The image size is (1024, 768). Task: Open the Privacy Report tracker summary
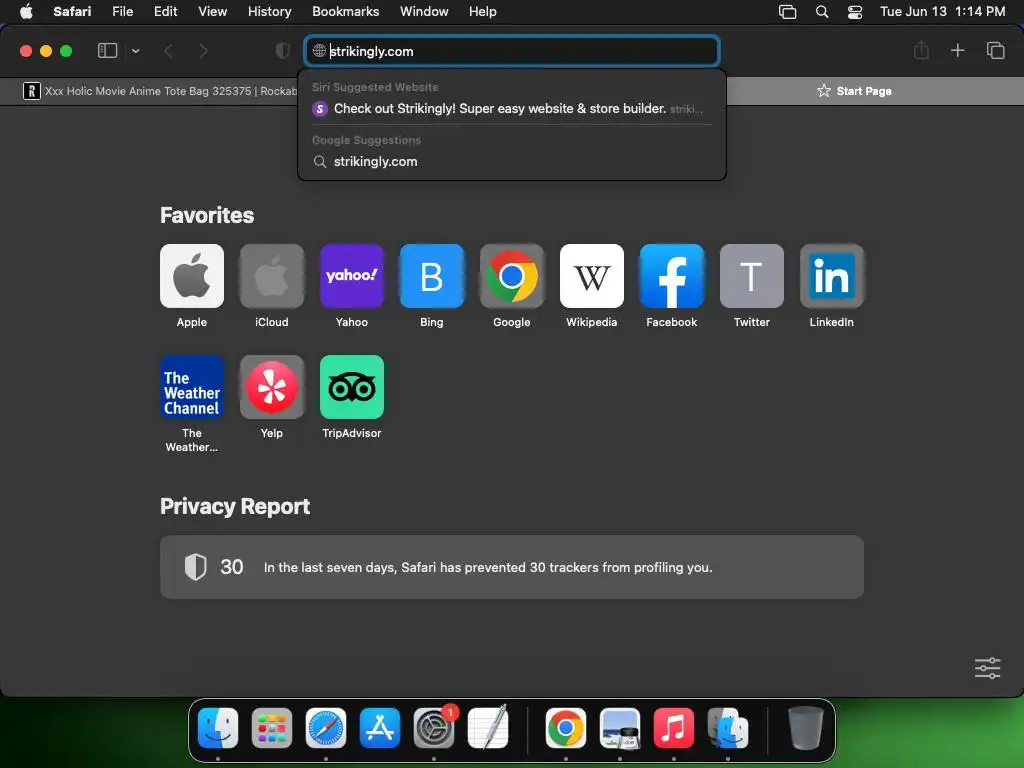click(x=511, y=567)
